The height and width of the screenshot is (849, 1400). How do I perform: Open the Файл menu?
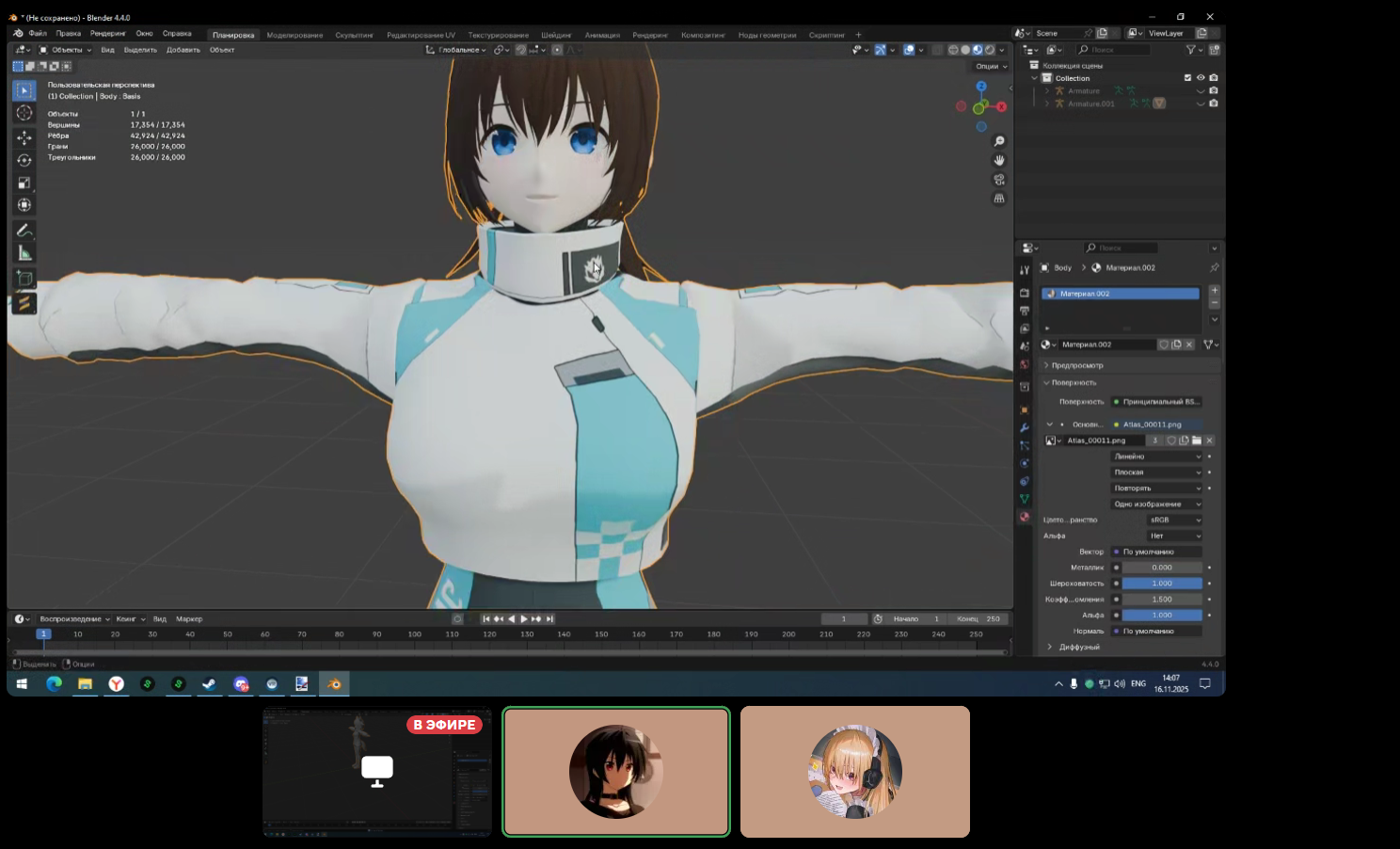tap(38, 34)
